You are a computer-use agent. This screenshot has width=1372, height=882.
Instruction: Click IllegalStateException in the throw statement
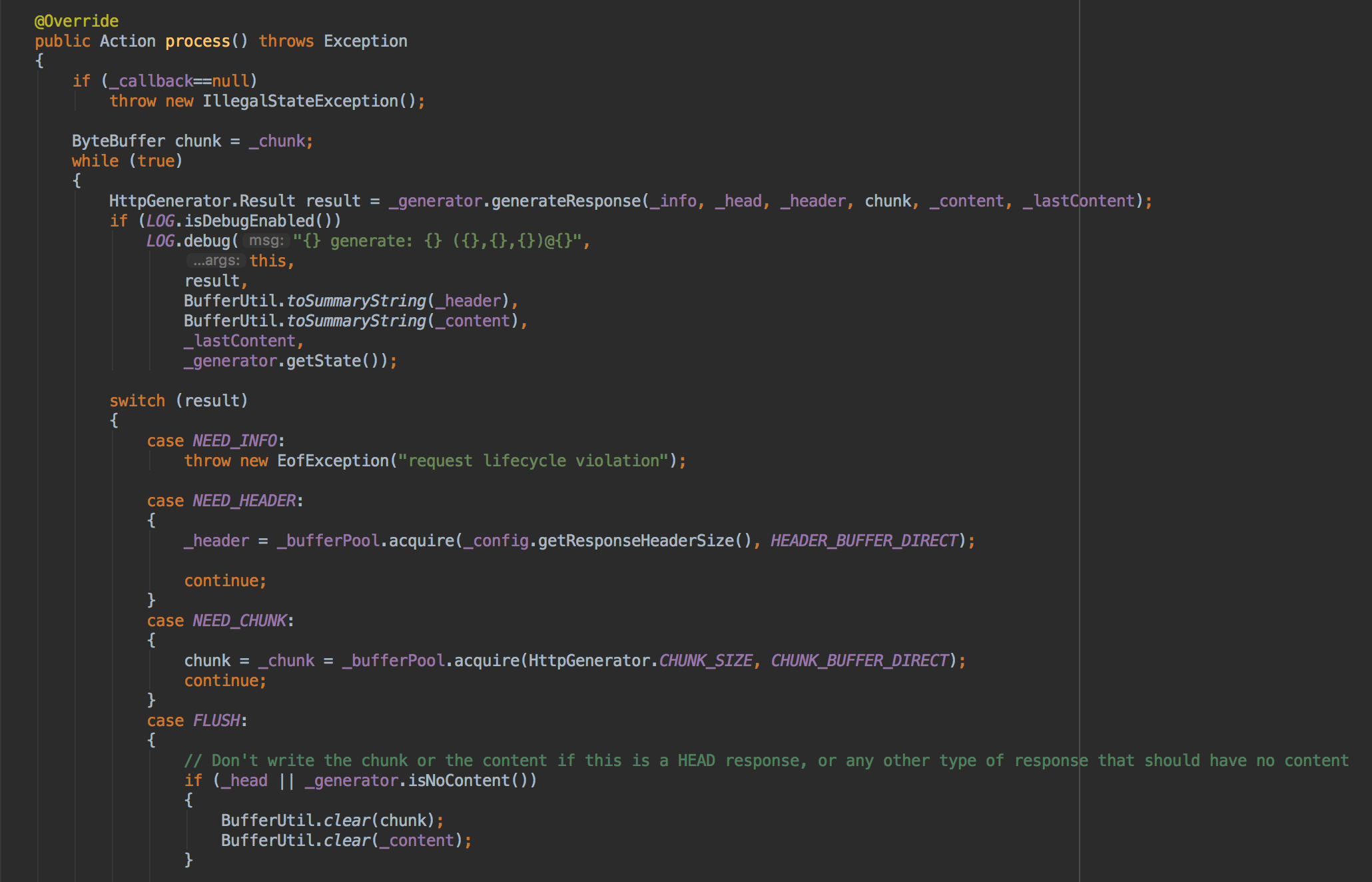(x=300, y=101)
